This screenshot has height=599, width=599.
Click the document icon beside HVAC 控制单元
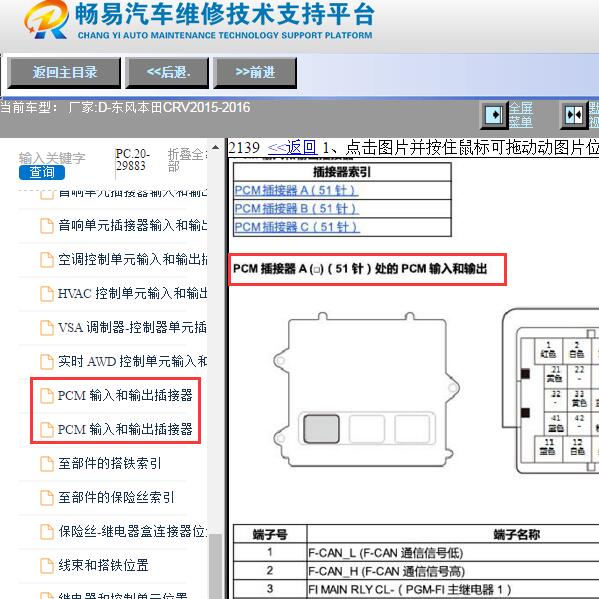point(47,293)
